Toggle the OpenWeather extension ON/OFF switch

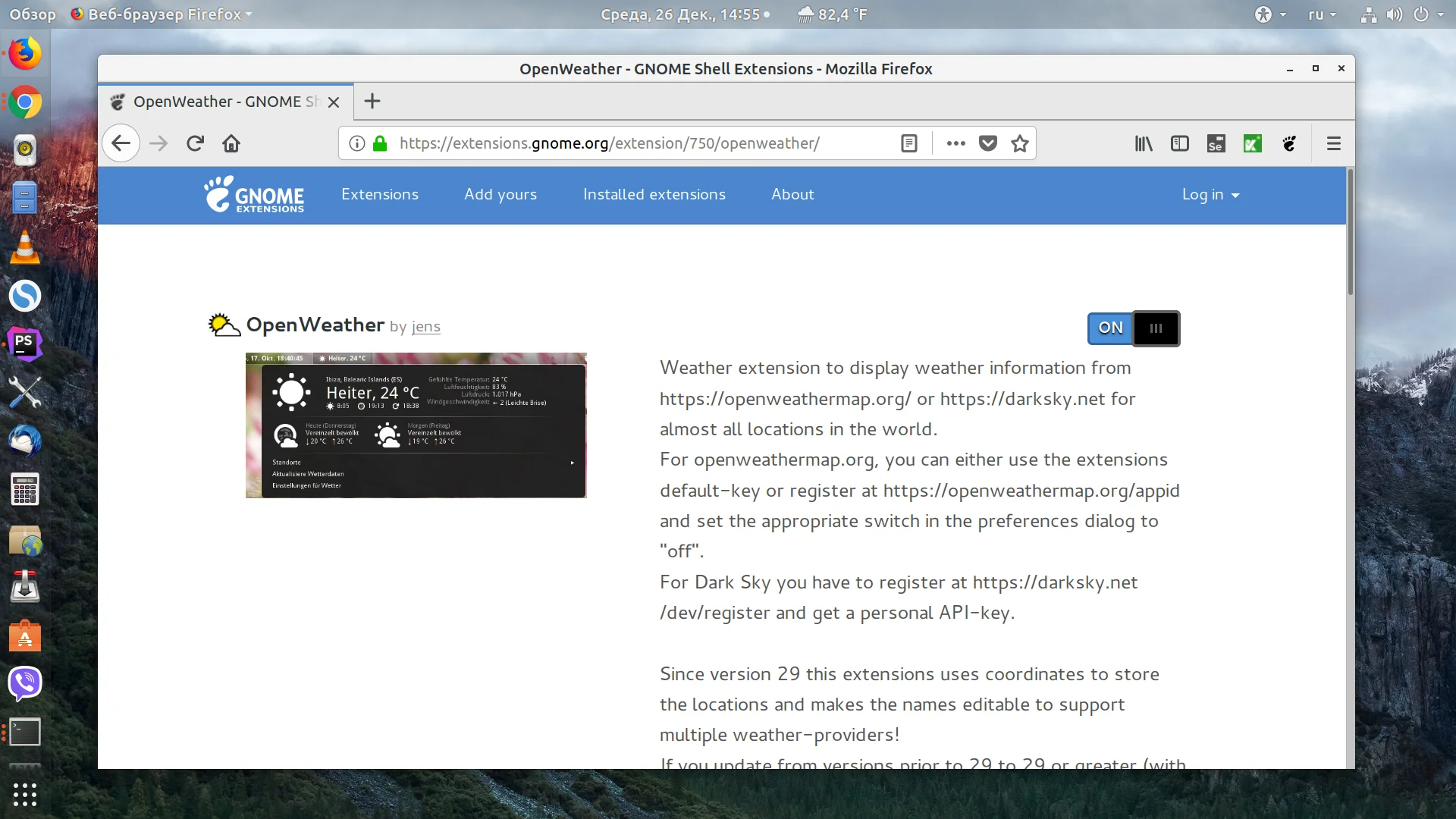pos(1134,328)
